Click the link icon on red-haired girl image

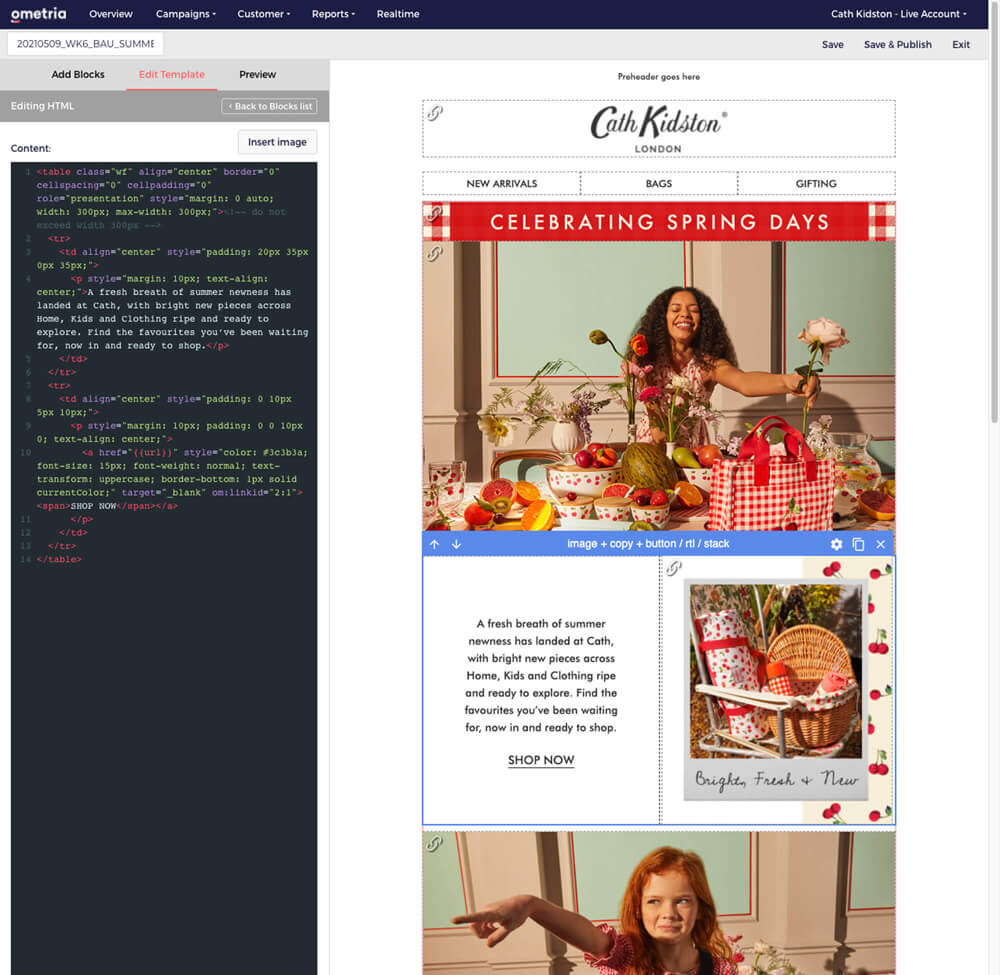click(x=435, y=843)
